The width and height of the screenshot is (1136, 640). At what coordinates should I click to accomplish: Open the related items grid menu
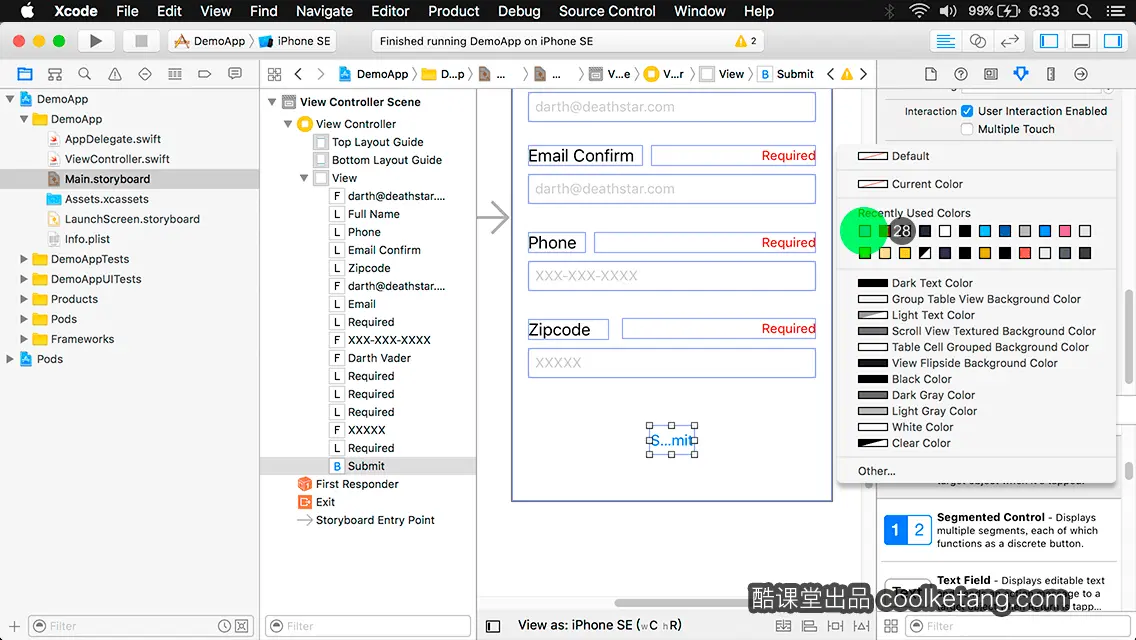pyautogui.click(x=274, y=74)
